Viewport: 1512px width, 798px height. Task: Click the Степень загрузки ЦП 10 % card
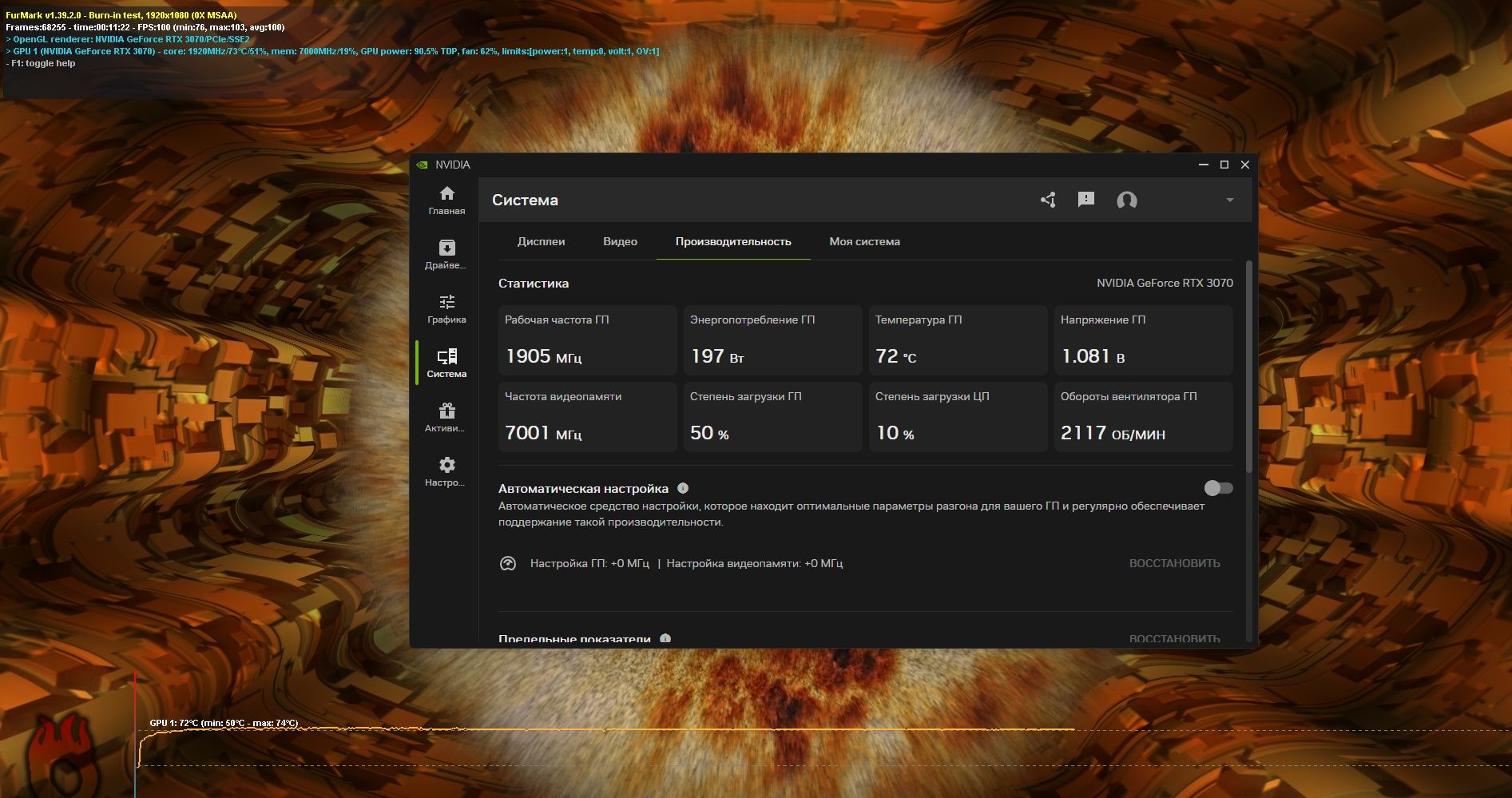[958, 417]
